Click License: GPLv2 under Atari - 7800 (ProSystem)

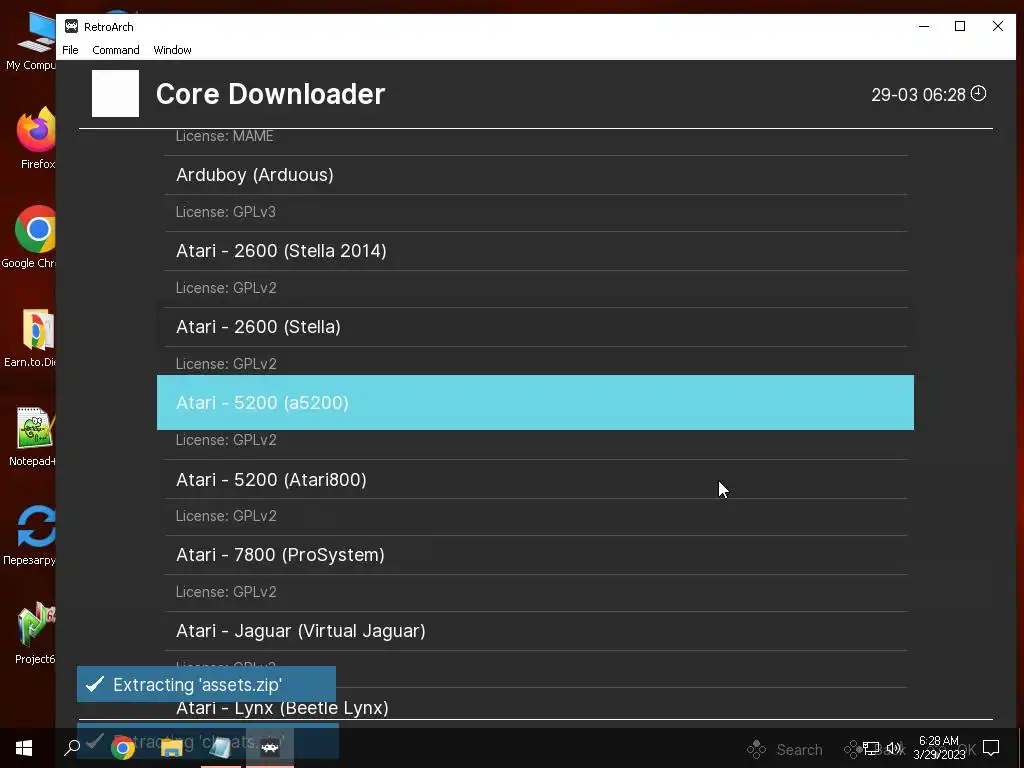click(226, 592)
